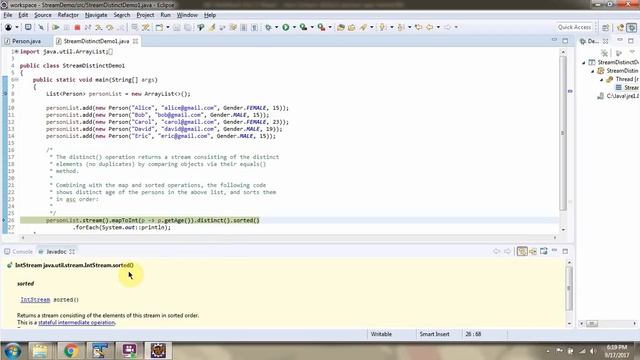This screenshot has width=640, height=360.
Task: Click the Drop to Frame icon
Action: pos(134,27)
